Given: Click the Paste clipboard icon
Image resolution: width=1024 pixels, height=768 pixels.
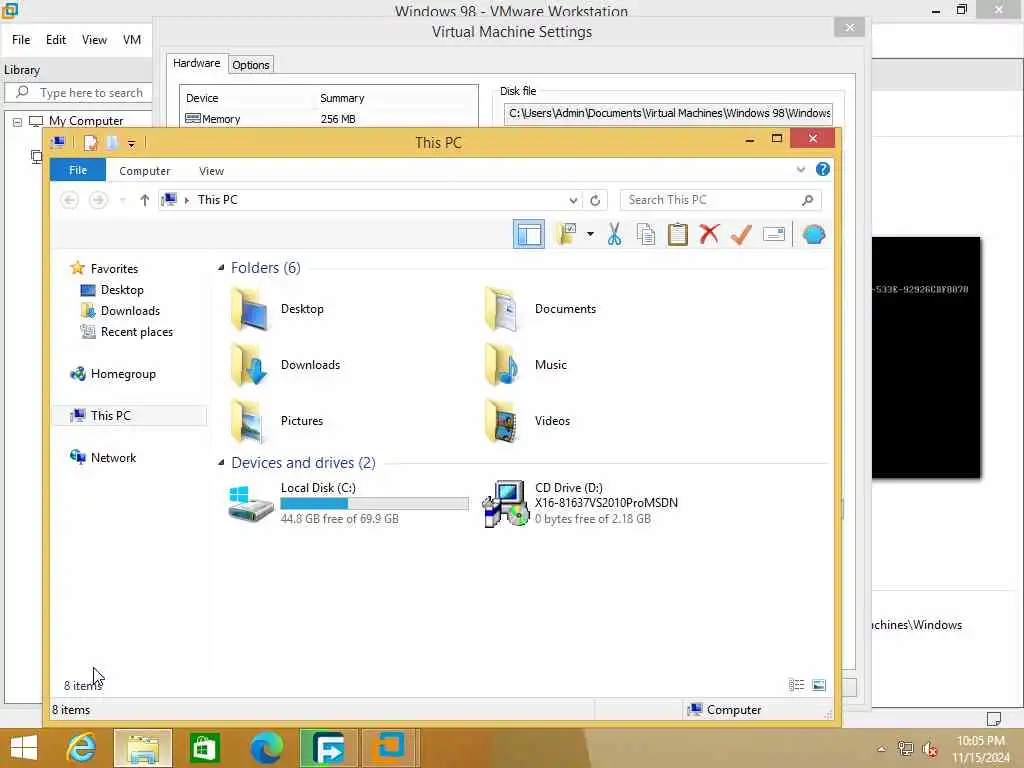Looking at the screenshot, I should click(677, 234).
